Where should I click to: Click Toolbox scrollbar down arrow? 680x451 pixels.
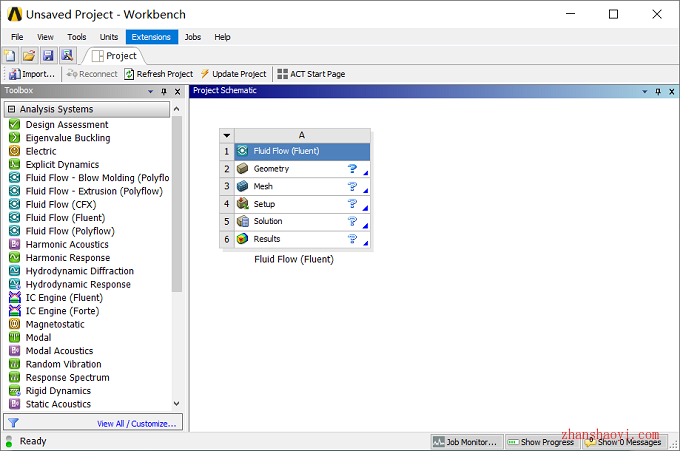click(x=177, y=404)
